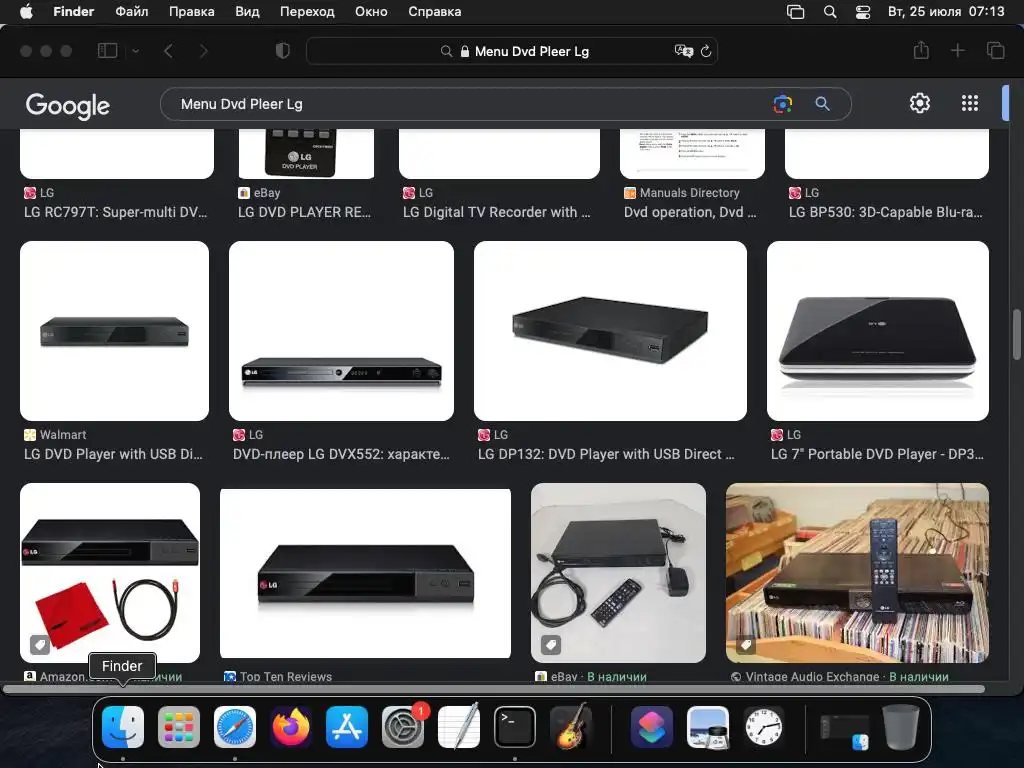Open Finder from the Dock
The width and height of the screenshot is (1024, 768).
click(x=123, y=727)
